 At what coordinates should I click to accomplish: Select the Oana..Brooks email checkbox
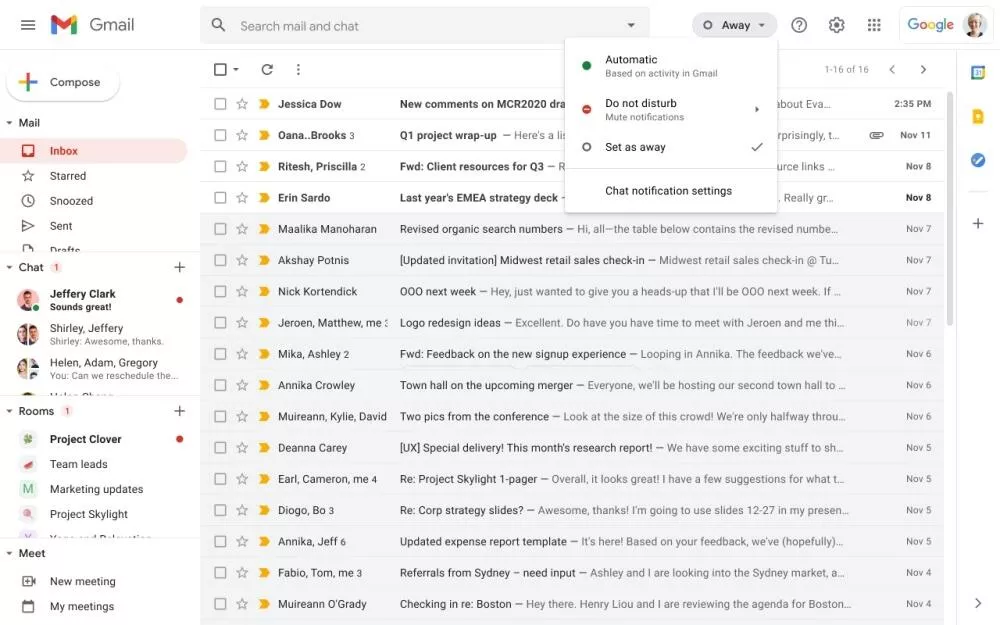click(x=220, y=135)
